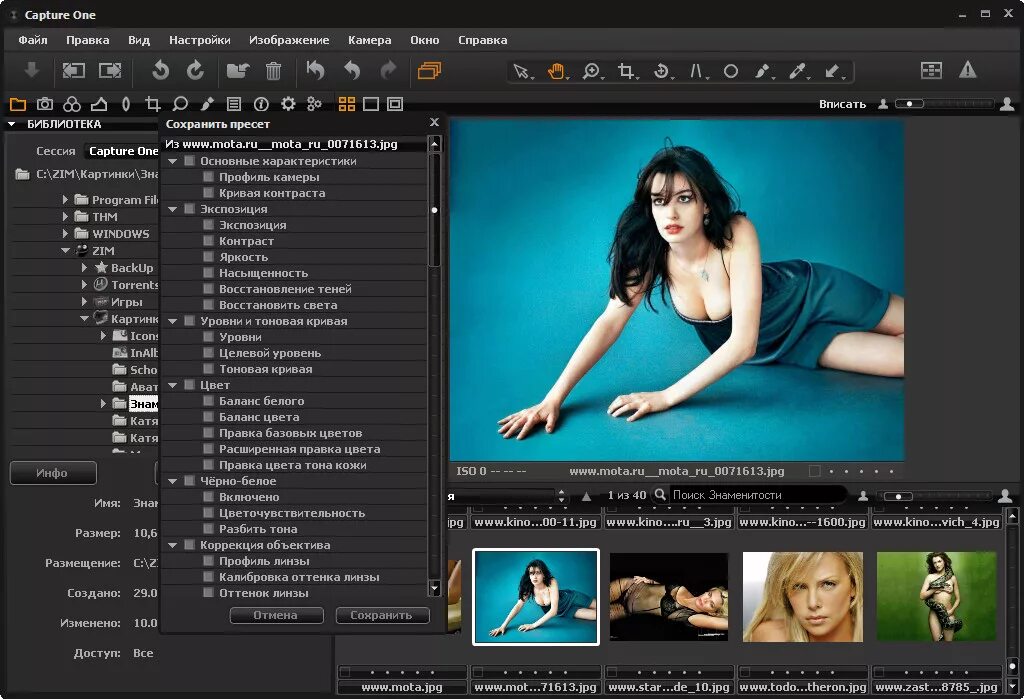Check the Кривая контраста checkbox

208,193
